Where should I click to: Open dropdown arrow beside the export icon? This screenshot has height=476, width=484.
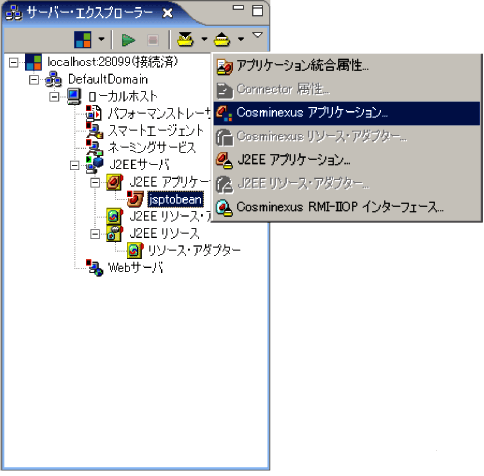tap(241, 39)
